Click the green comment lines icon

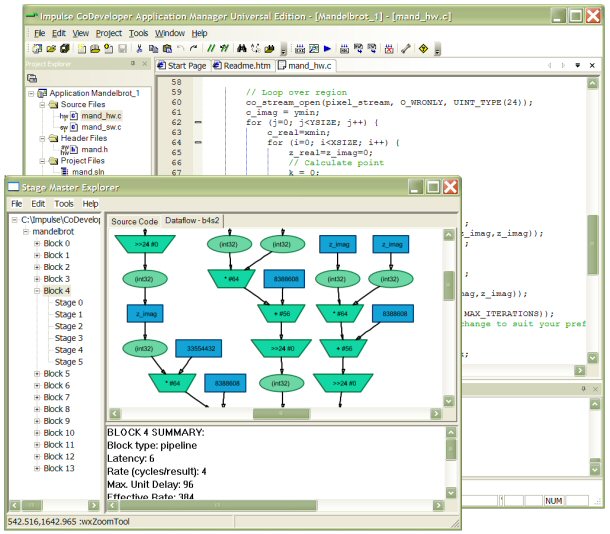point(211,49)
